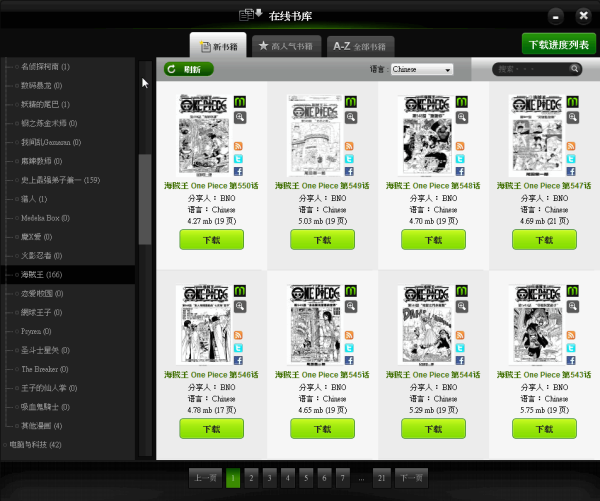Image resolution: width=600 pixels, height=501 pixels.
Task: Select 火影忍者 (0) category
Action: 41,256
